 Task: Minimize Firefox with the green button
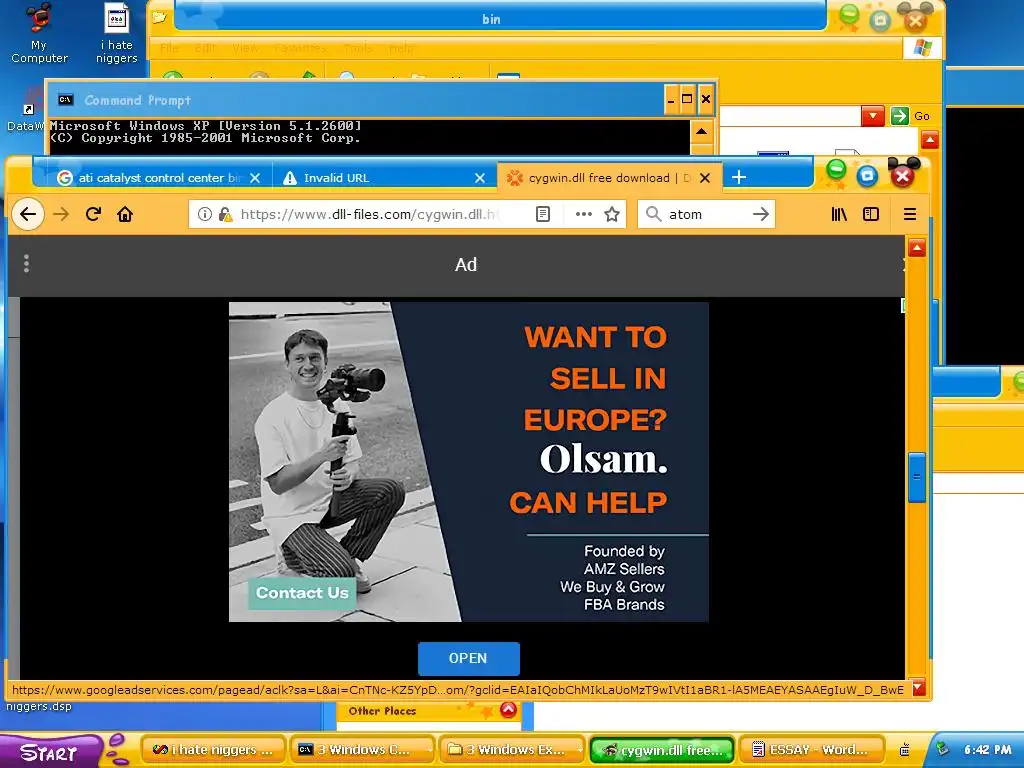coord(835,171)
